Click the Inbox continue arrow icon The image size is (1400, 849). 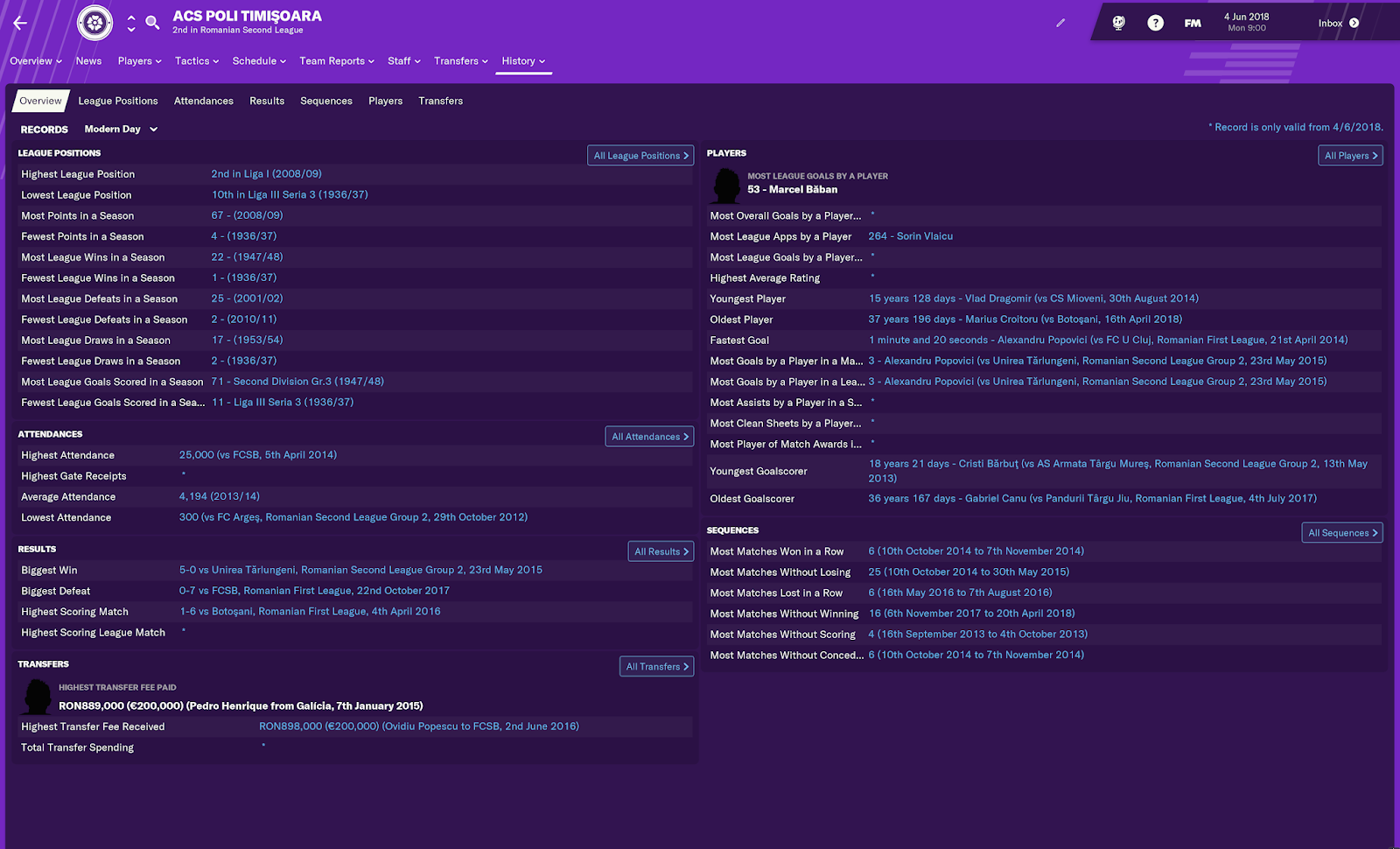tap(1354, 23)
